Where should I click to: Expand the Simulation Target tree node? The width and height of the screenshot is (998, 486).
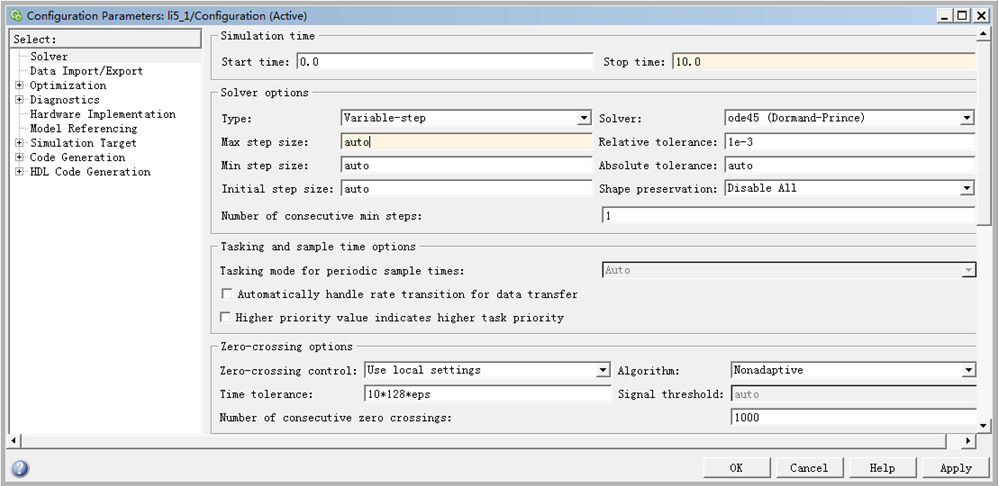point(19,143)
